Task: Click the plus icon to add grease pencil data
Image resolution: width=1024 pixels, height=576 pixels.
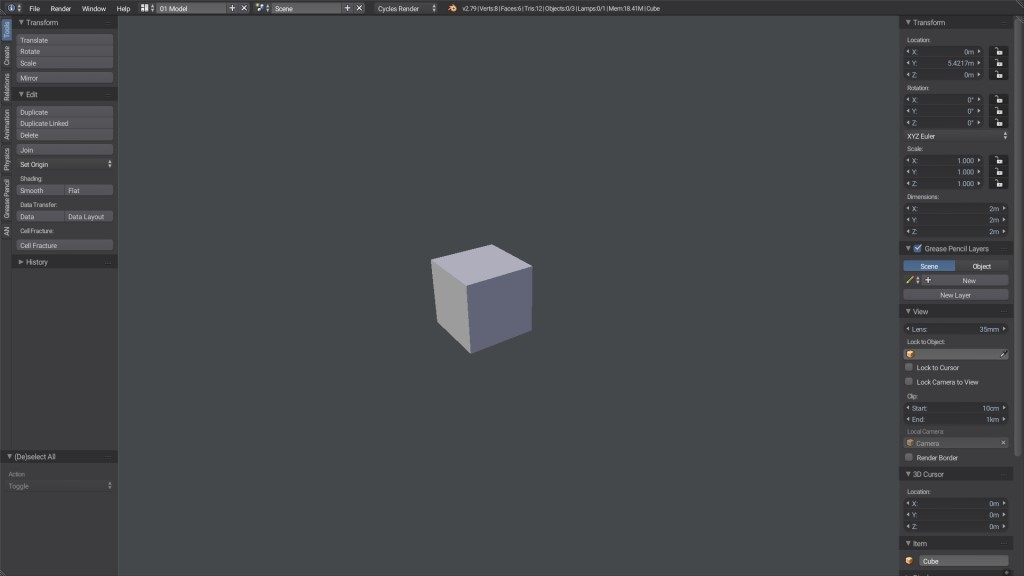Action: 929,281
